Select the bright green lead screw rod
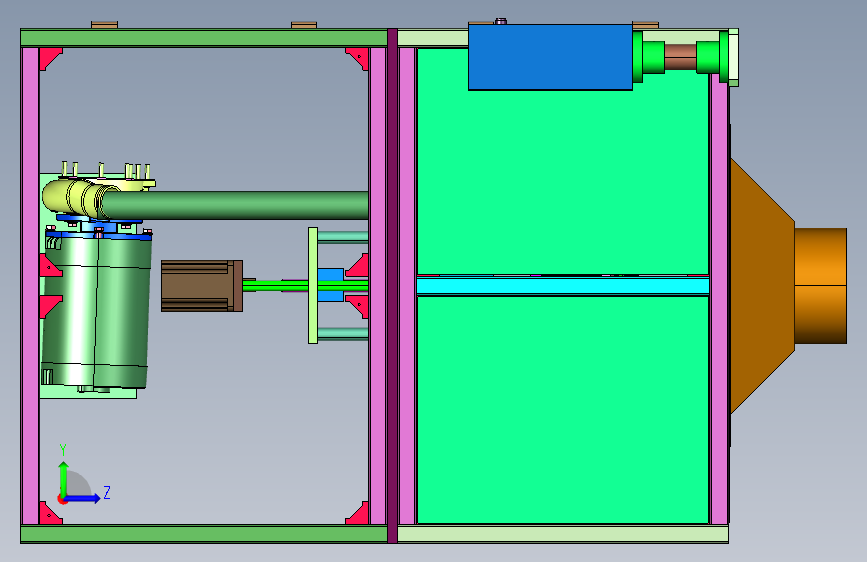This screenshot has width=867, height=562. (305, 285)
